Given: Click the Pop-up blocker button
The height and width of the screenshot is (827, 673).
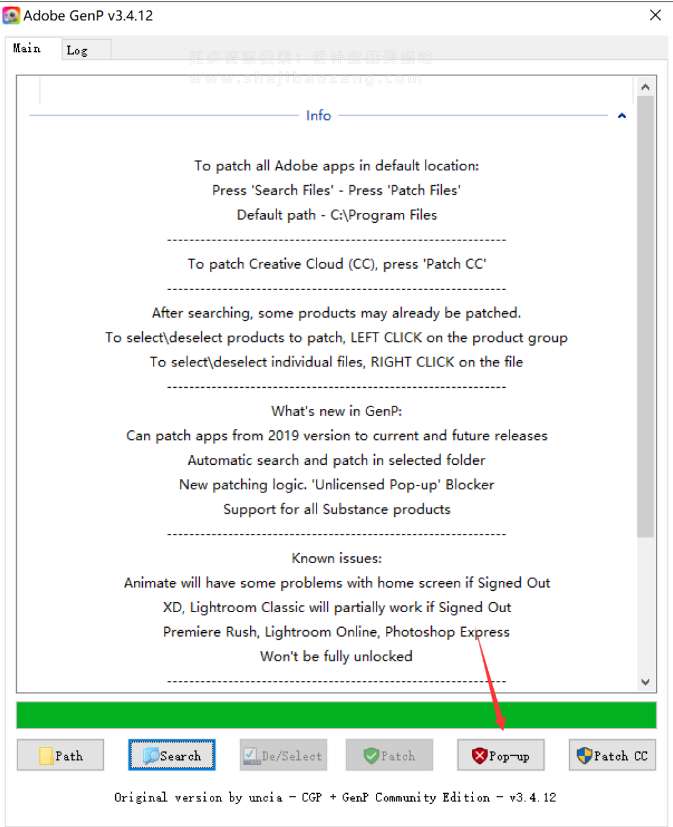Looking at the screenshot, I should click(501, 755).
